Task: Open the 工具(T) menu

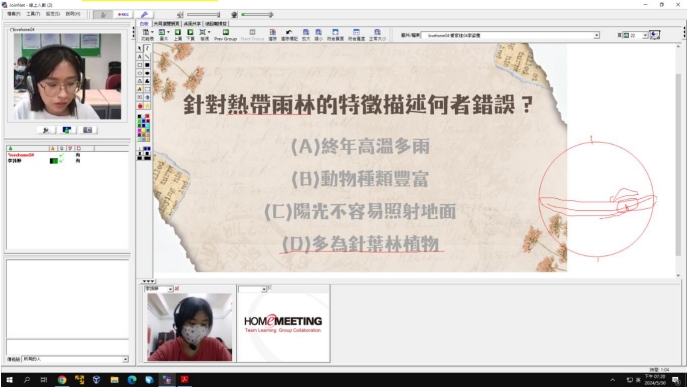Action: [33, 14]
